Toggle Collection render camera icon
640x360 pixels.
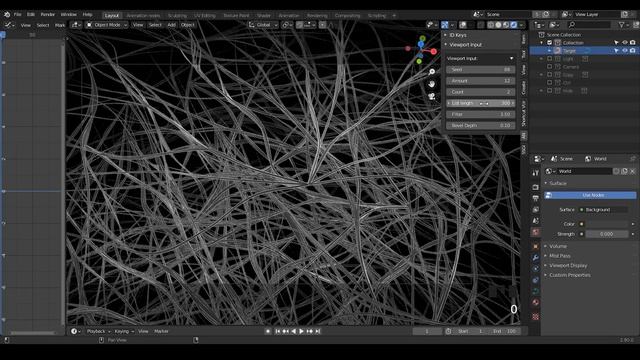pyautogui.click(x=633, y=42)
